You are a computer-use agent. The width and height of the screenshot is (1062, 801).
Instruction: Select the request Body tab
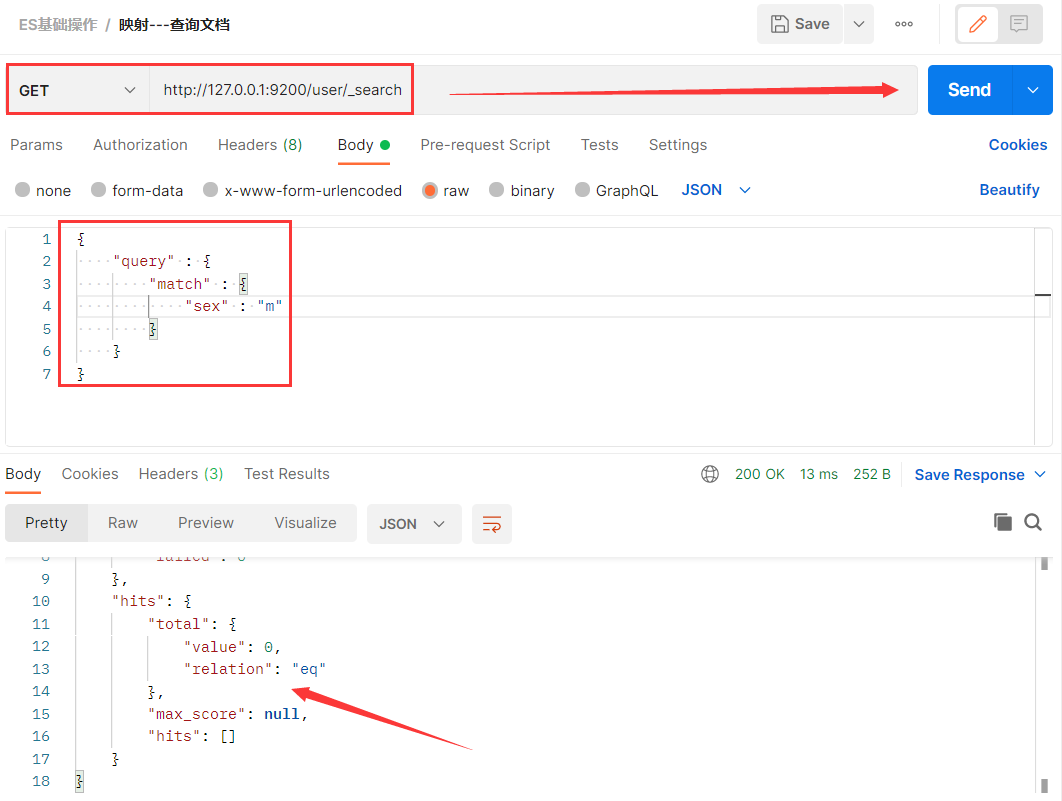coord(364,145)
